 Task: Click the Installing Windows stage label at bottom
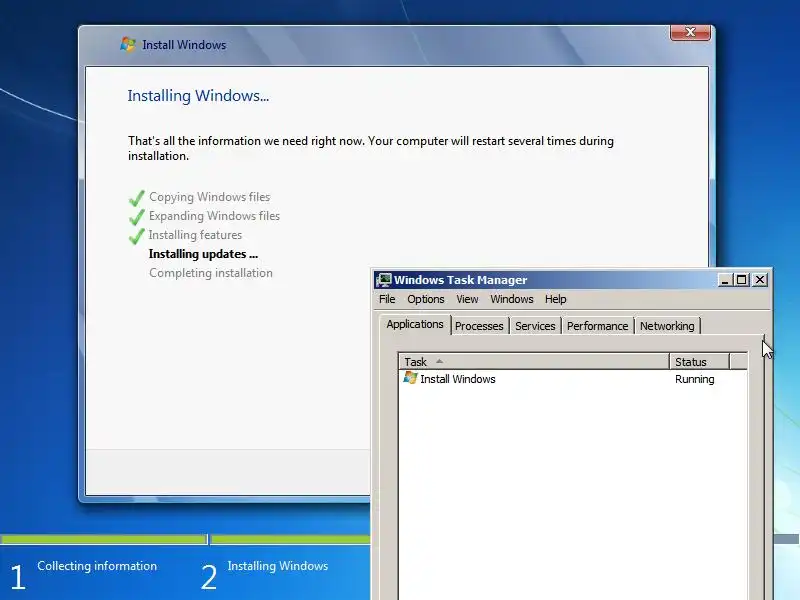coord(278,566)
